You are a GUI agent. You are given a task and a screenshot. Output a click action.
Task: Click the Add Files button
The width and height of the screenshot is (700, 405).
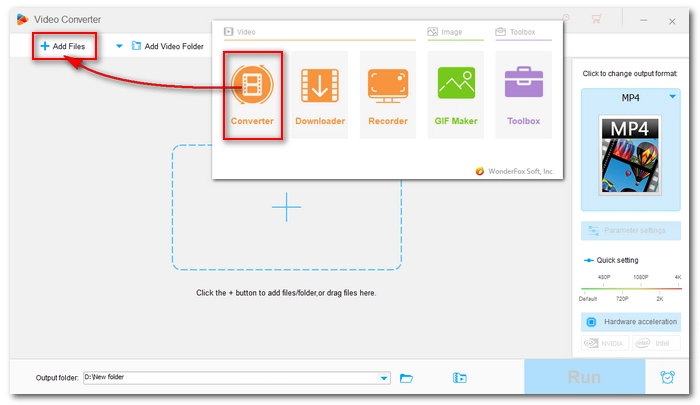pyautogui.click(x=63, y=46)
